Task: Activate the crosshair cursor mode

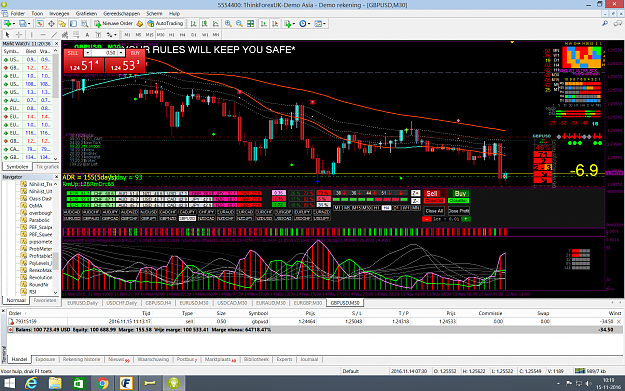Action: point(19,35)
